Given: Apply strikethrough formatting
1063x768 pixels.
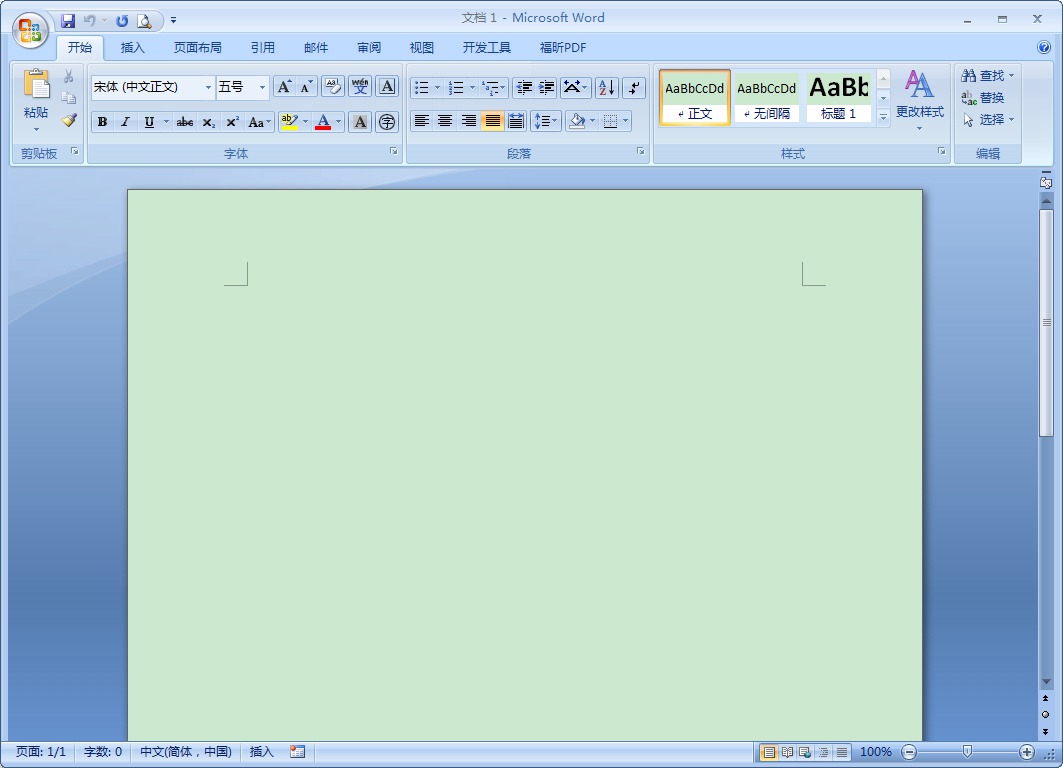Looking at the screenshot, I should [x=184, y=121].
